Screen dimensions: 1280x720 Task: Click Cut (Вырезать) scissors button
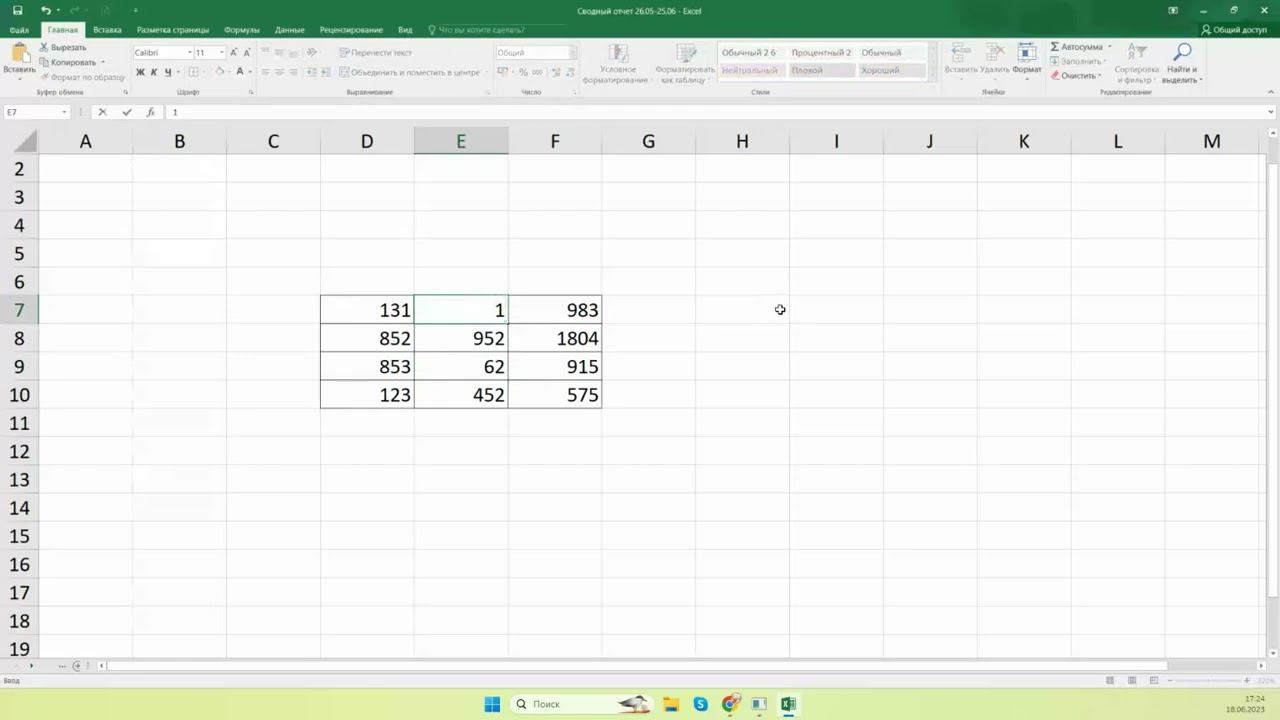63,47
